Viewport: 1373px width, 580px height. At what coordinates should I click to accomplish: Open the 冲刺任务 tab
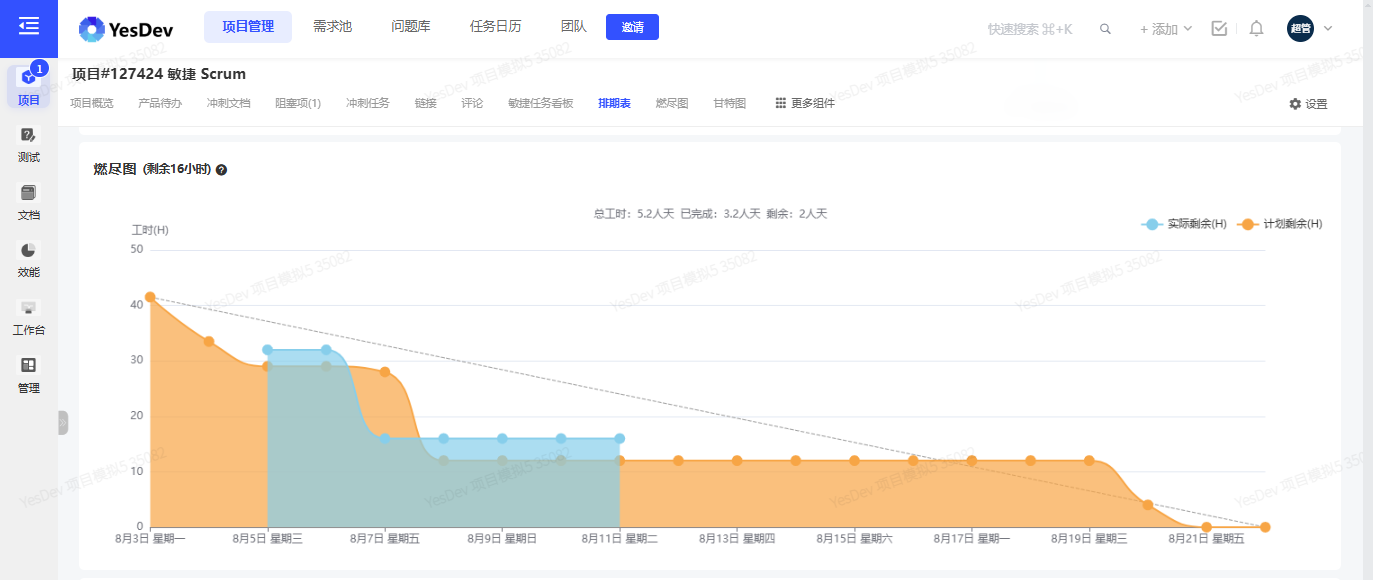tap(368, 103)
